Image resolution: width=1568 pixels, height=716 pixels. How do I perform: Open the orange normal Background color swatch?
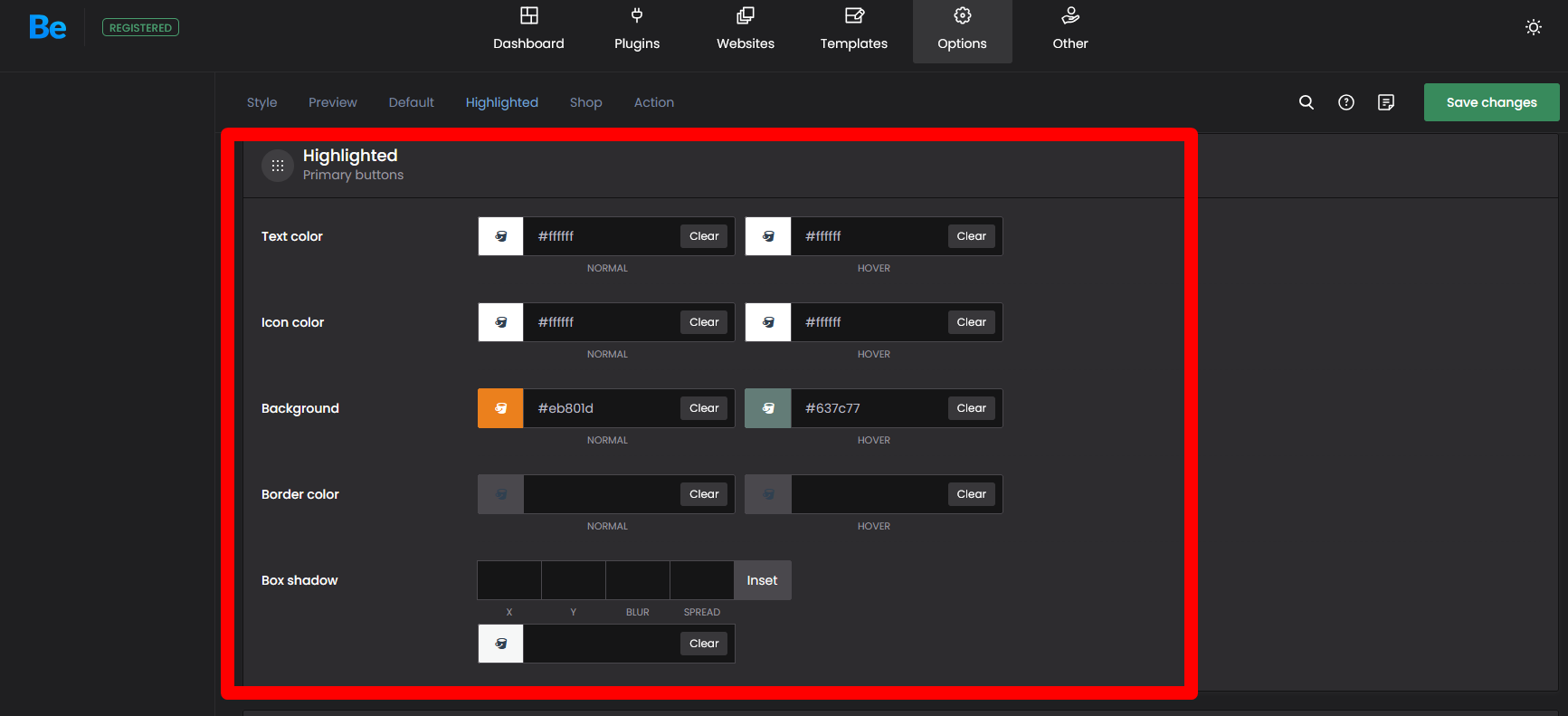point(500,408)
